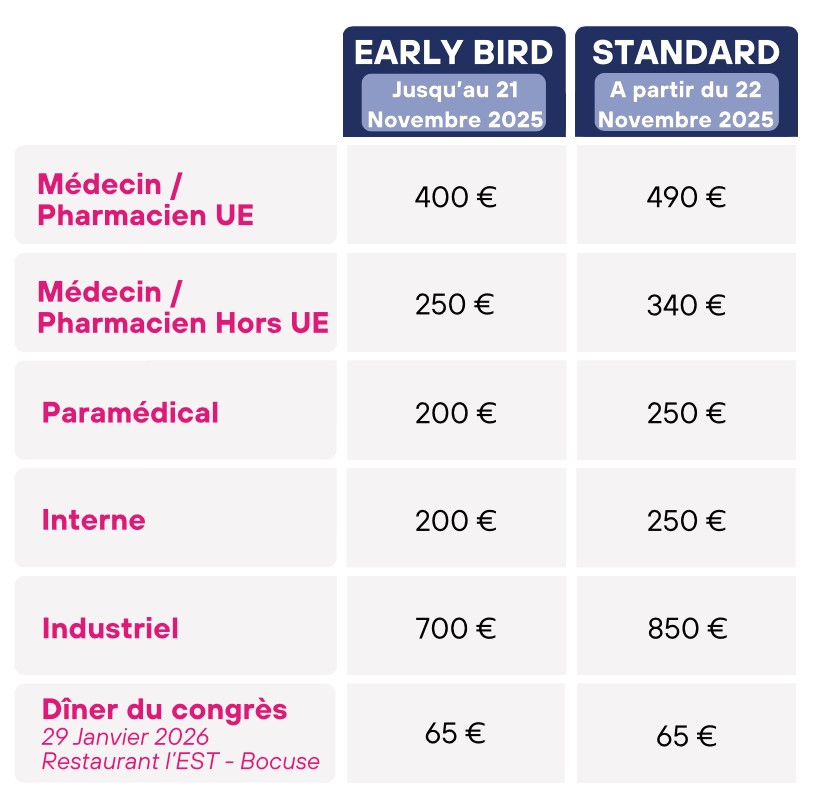The image size is (834, 812).
Task: Select the Interne row label
Action: (x=94, y=520)
